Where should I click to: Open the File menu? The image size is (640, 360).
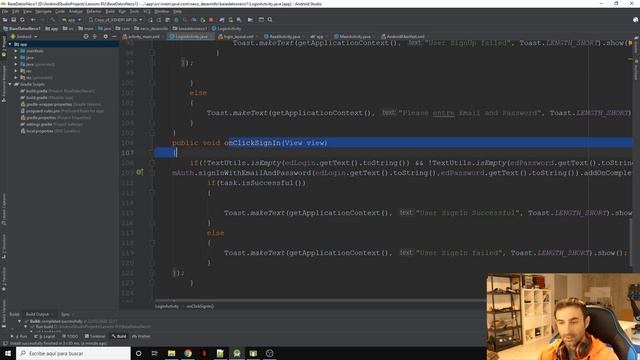coord(5,11)
